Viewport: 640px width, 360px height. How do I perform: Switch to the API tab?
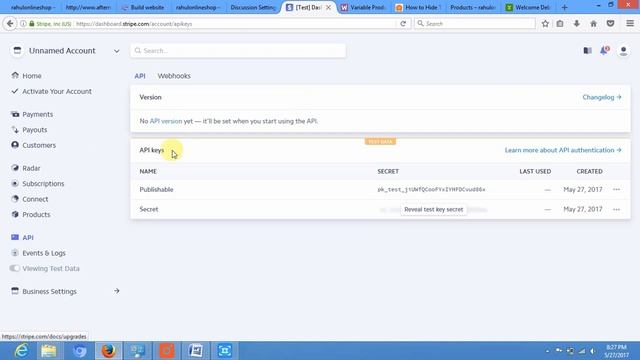pyautogui.click(x=140, y=76)
